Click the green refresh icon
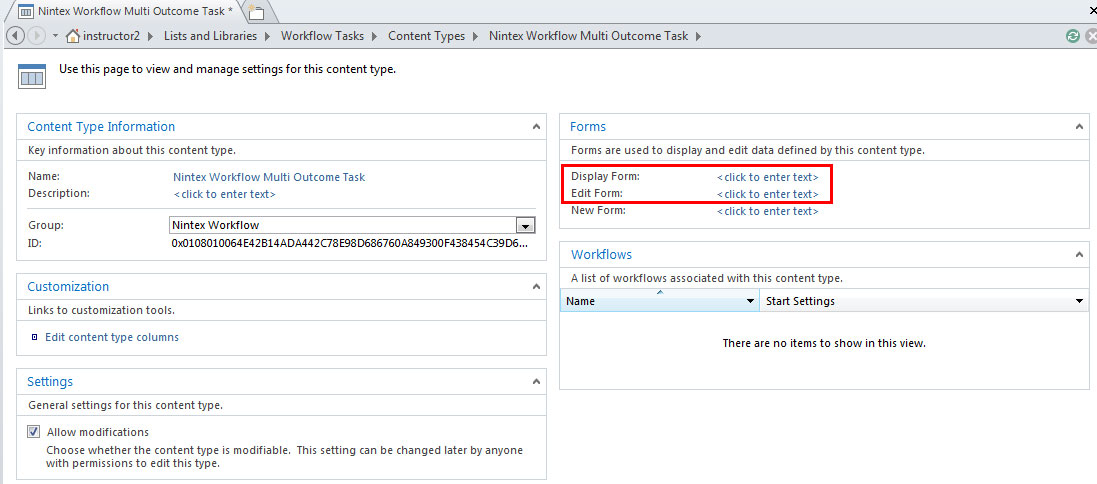 point(1073,36)
